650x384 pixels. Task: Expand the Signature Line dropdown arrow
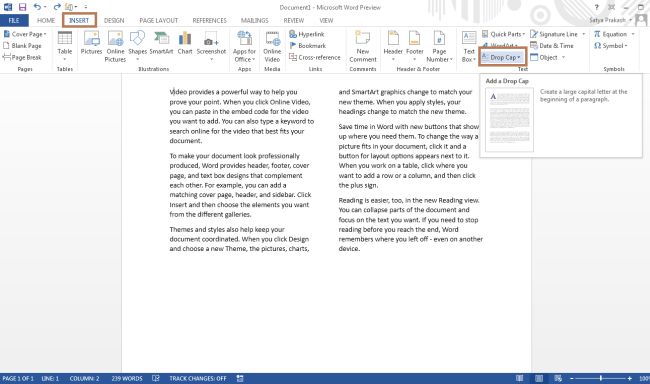[584, 34]
